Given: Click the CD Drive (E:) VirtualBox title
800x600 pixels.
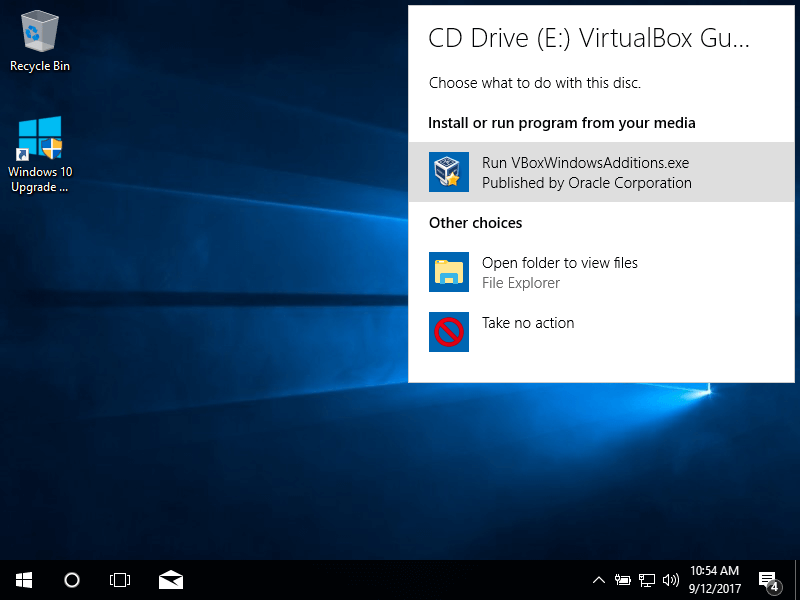Looking at the screenshot, I should click(589, 38).
